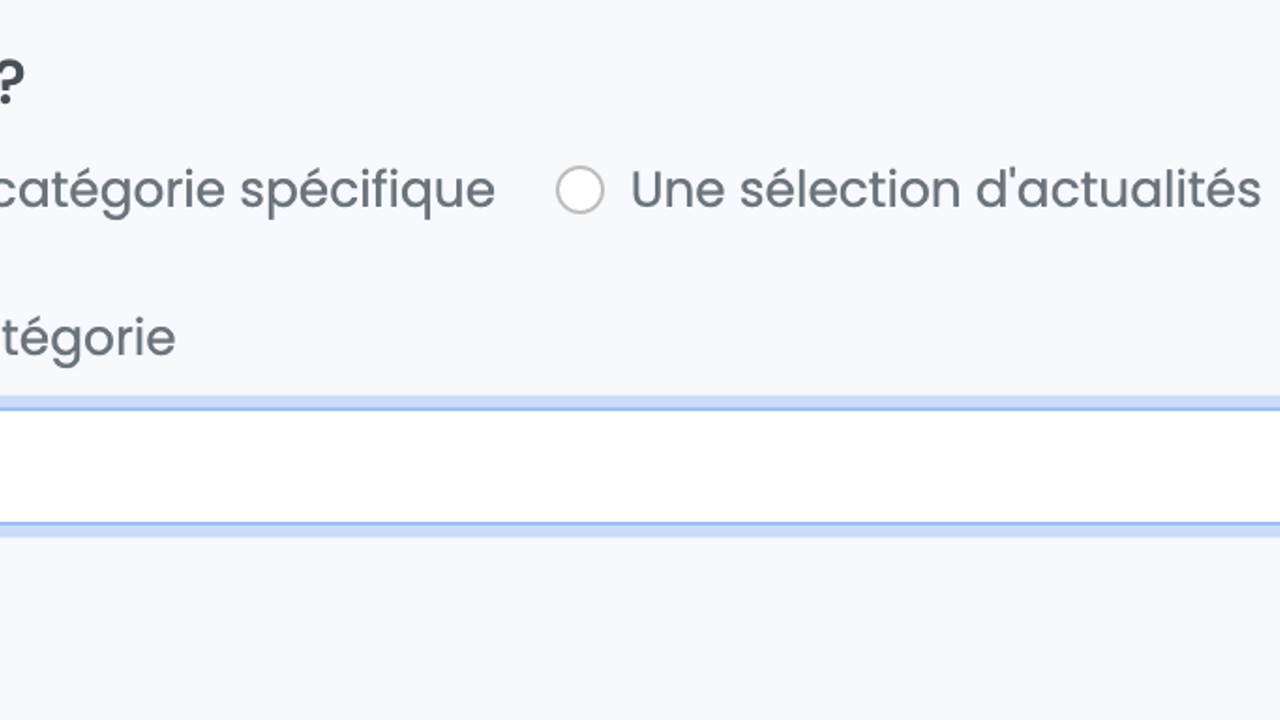Enable the news selection radio circle
Screen dimensions: 1280x720
tap(580, 190)
